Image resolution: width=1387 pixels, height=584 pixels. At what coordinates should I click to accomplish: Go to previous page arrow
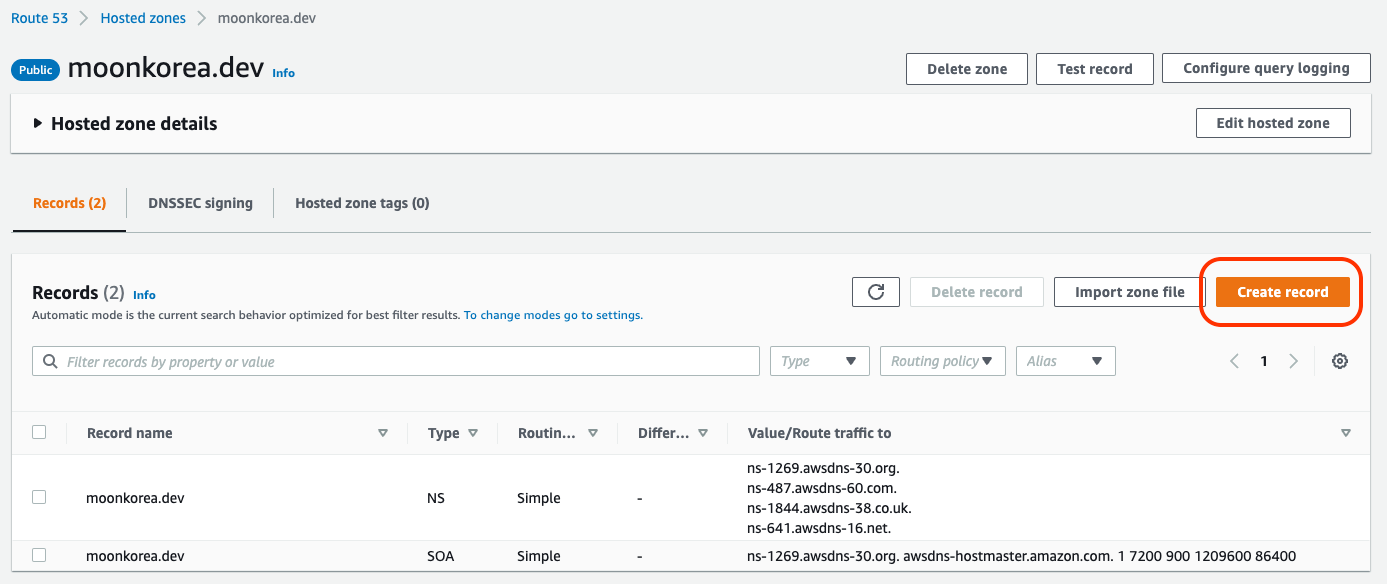coord(1235,361)
